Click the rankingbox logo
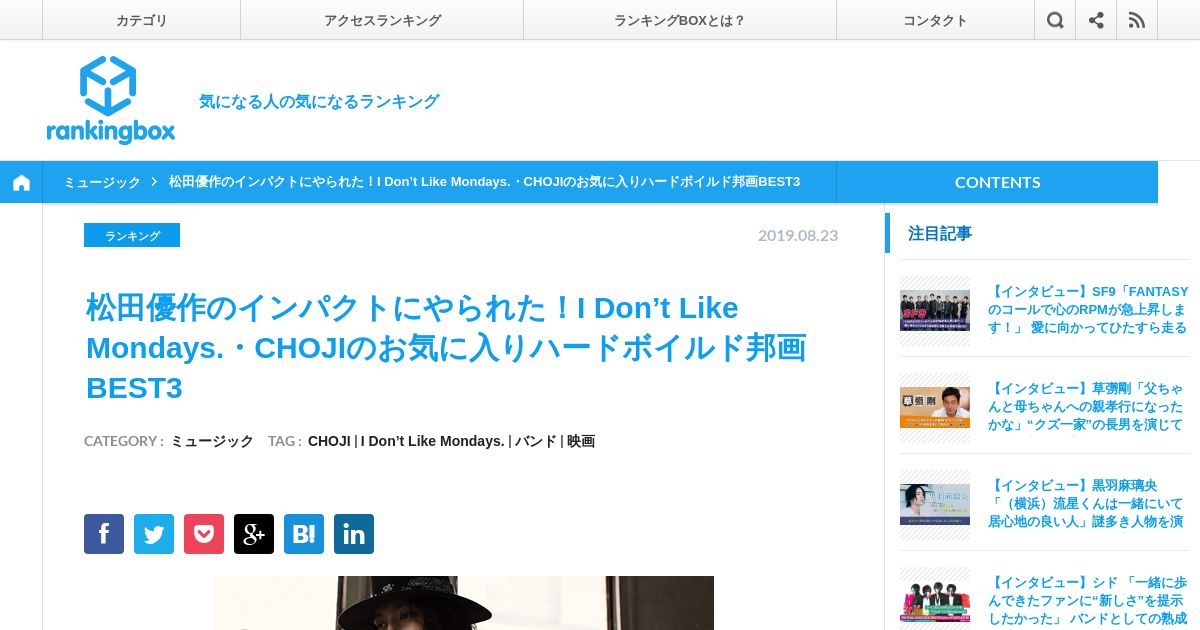Viewport: 1200px width, 630px height. click(x=110, y=100)
